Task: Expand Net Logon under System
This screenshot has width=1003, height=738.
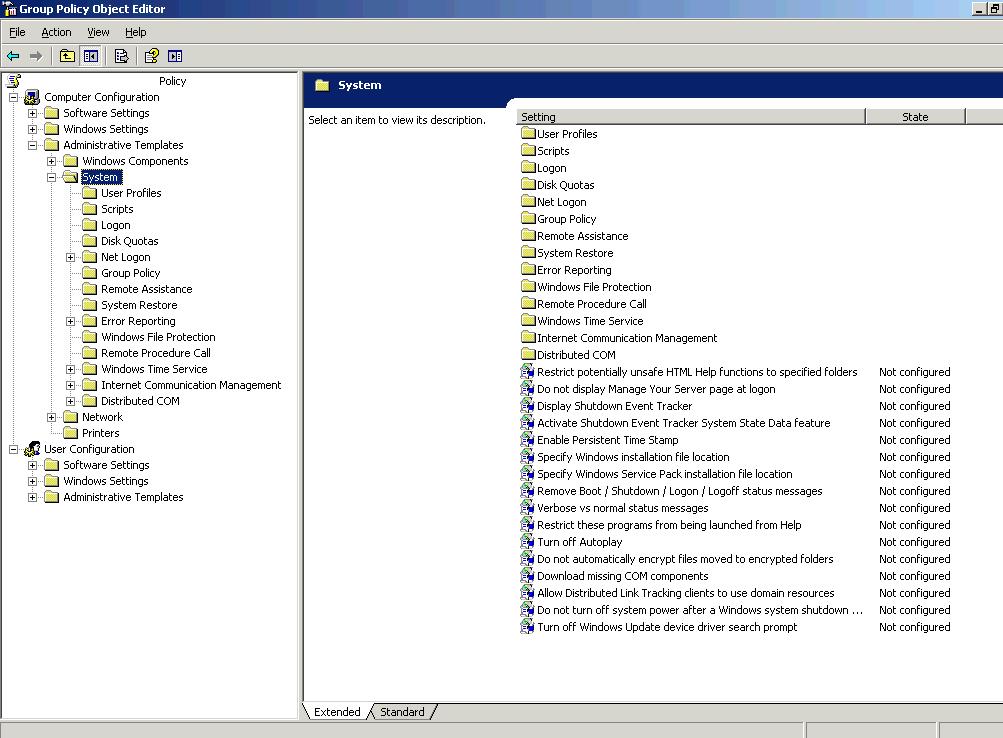Action: pyautogui.click(x=71, y=257)
